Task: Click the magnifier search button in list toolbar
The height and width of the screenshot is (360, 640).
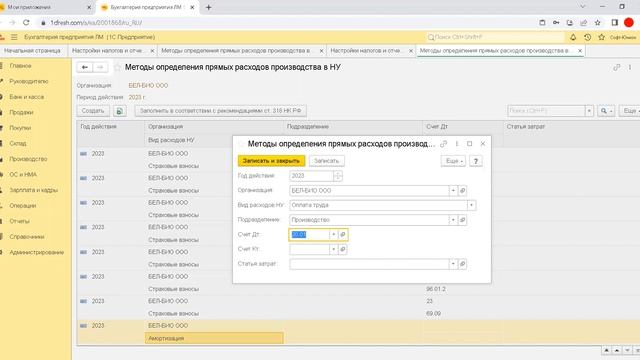Action: [x=606, y=111]
